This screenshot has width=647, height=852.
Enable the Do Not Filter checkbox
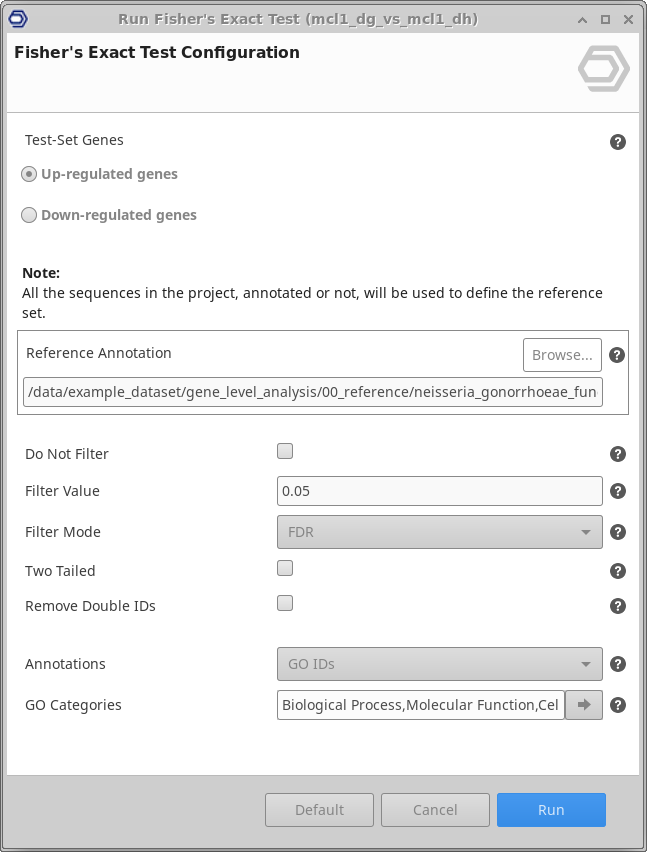285,451
